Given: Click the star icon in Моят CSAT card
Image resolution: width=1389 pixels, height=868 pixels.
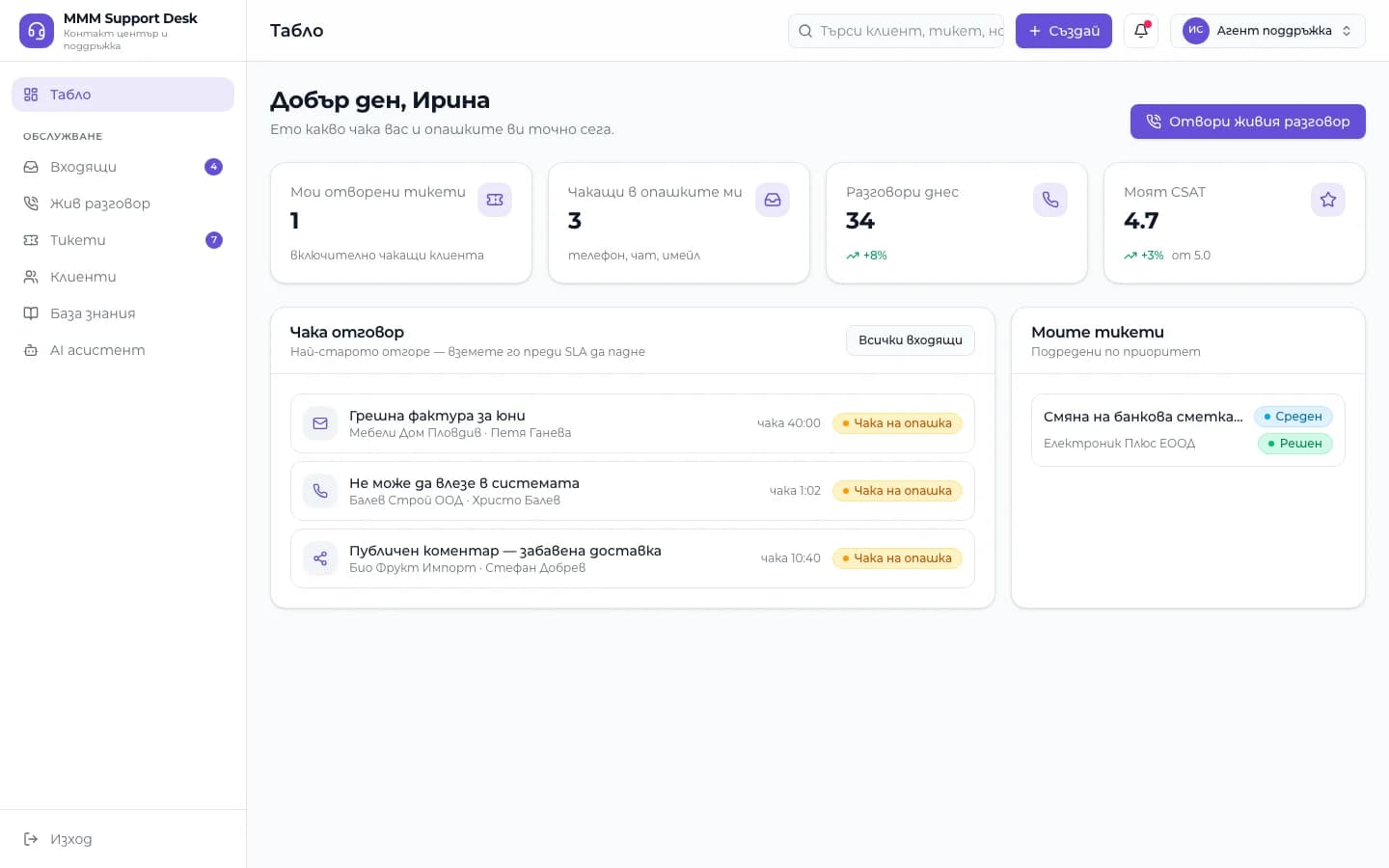Looking at the screenshot, I should (x=1328, y=200).
